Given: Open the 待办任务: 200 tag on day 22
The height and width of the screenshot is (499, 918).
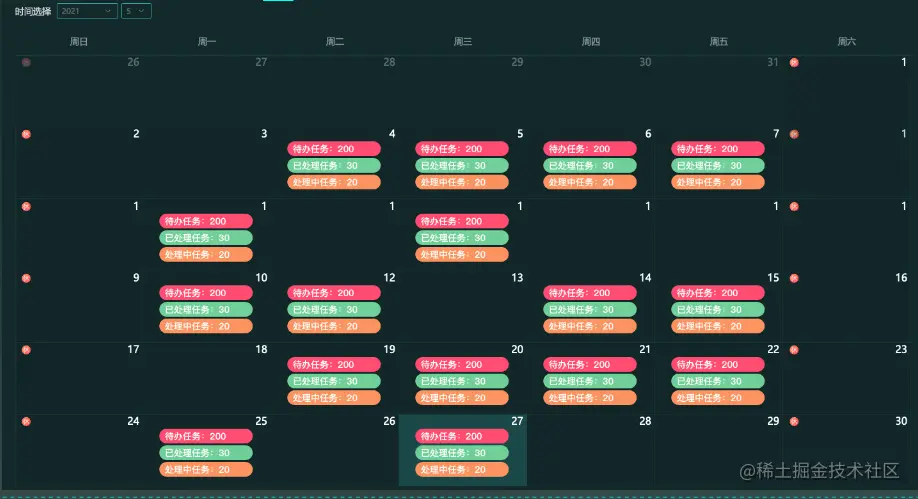Looking at the screenshot, I should click(718, 364).
